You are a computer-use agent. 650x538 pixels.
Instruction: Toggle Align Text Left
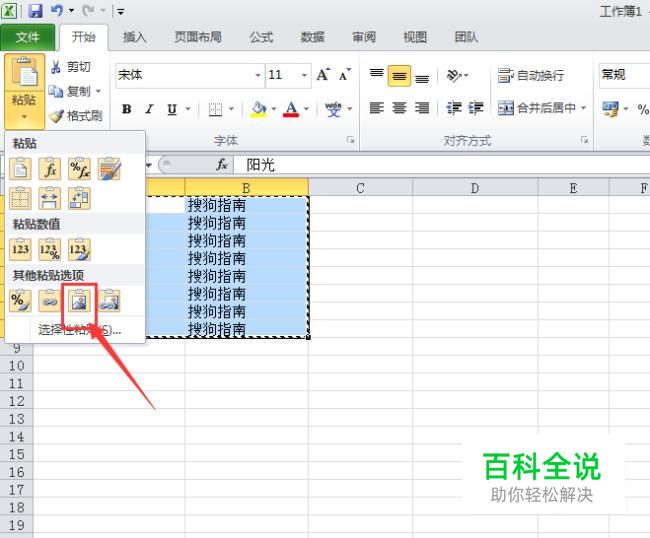376,108
